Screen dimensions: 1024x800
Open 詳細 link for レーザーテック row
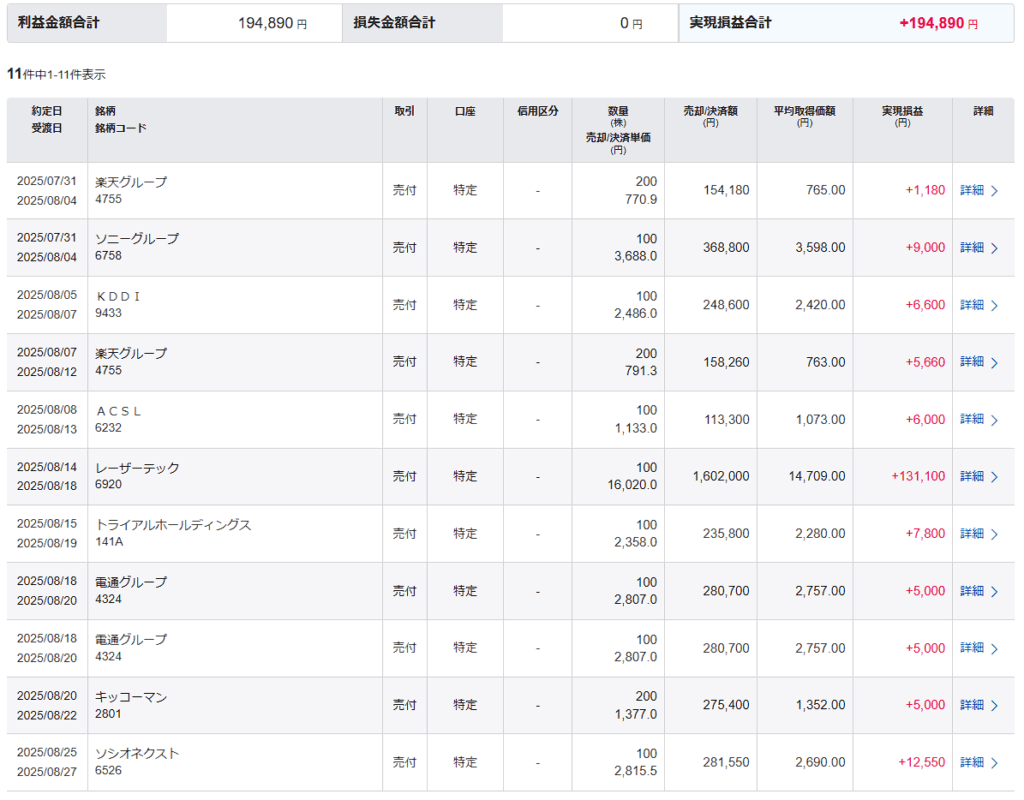979,477
